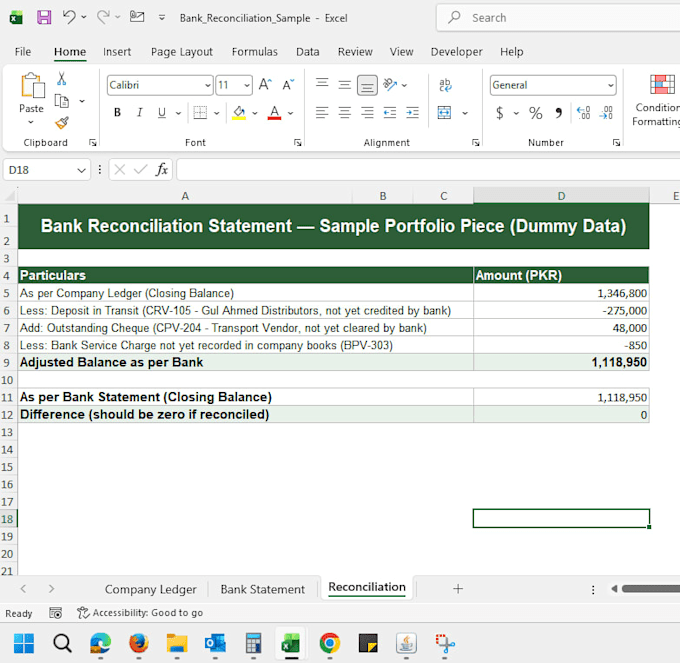Click the Borders icon
The image size is (680, 663).
[200, 113]
